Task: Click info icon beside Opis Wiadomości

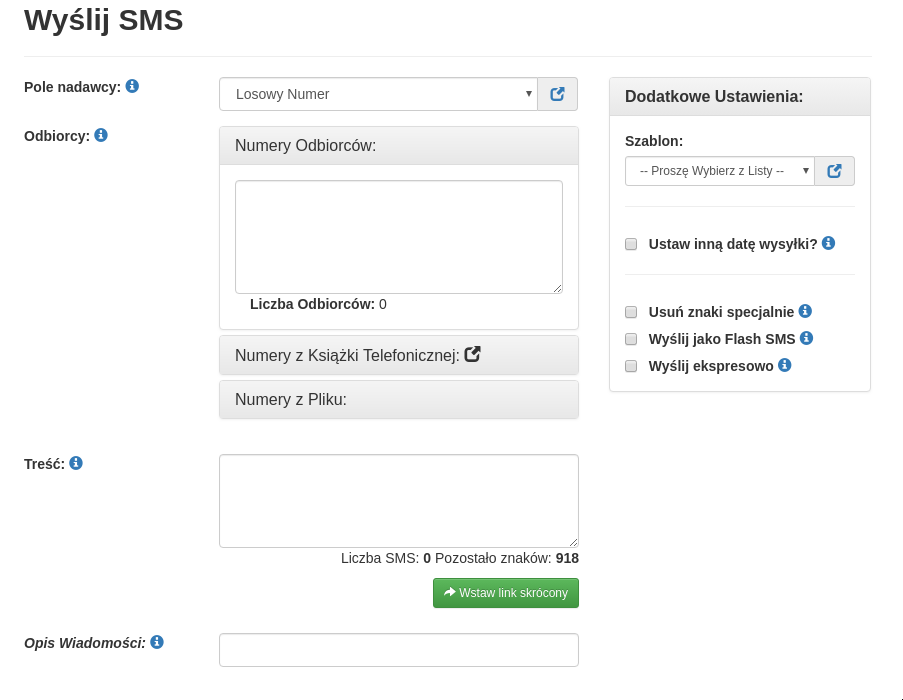Action: pyautogui.click(x=157, y=642)
